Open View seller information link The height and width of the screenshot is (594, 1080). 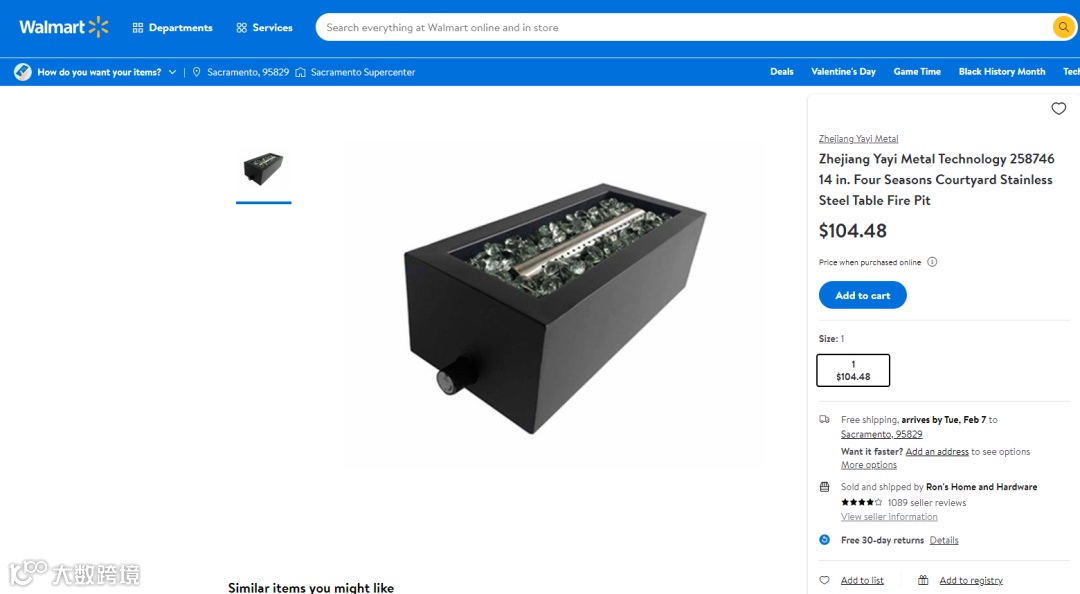pyautogui.click(x=889, y=517)
